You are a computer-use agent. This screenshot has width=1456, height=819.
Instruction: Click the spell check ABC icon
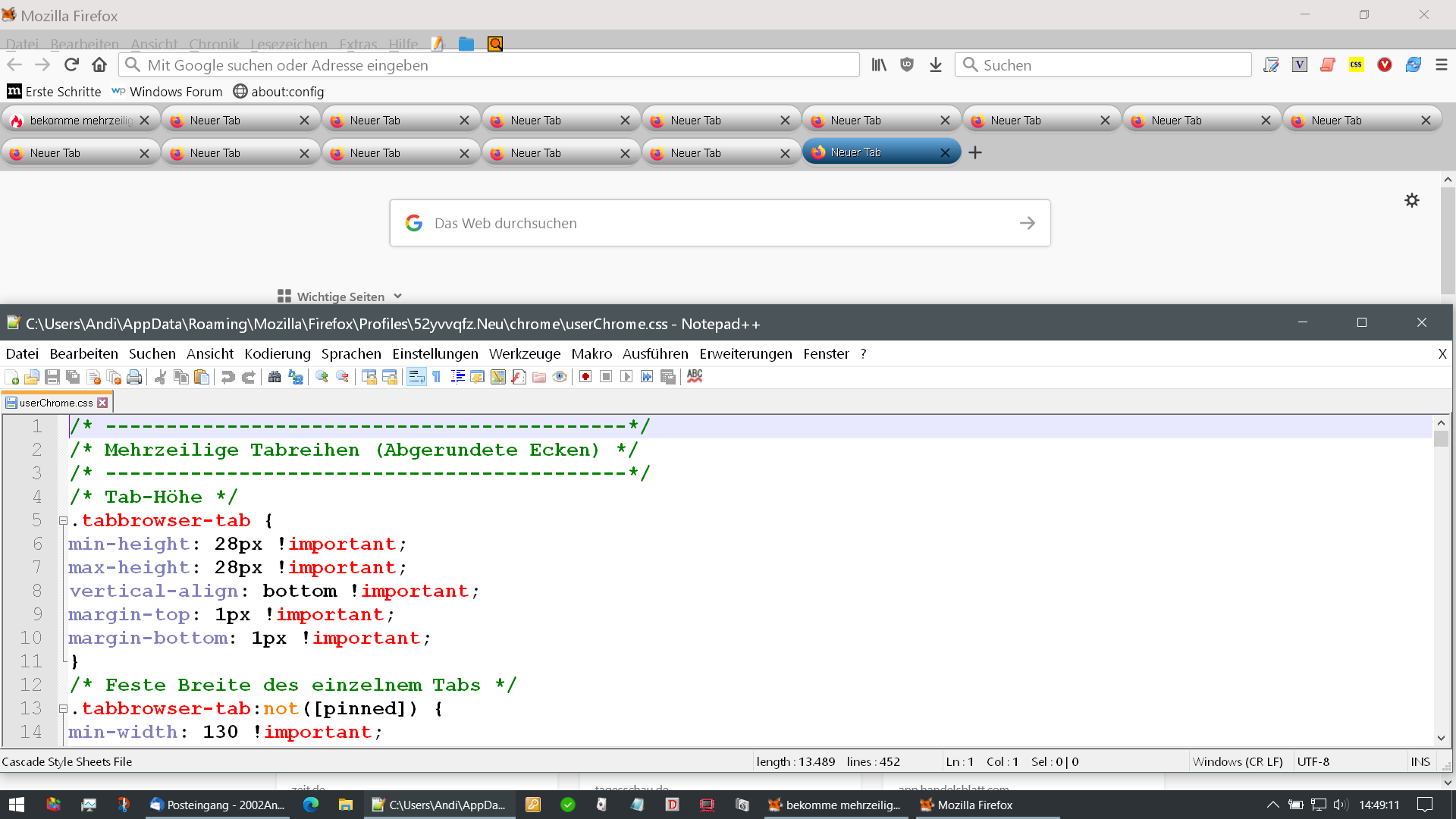pyautogui.click(x=695, y=376)
